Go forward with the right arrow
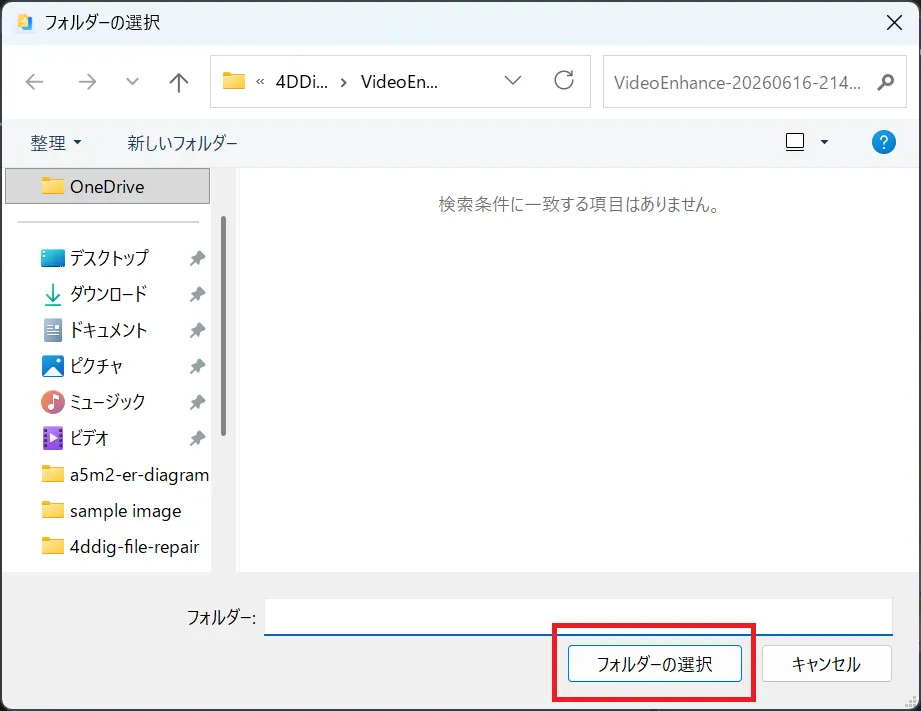The width and height of the screenshot is (921, 711). coord(87,82)
